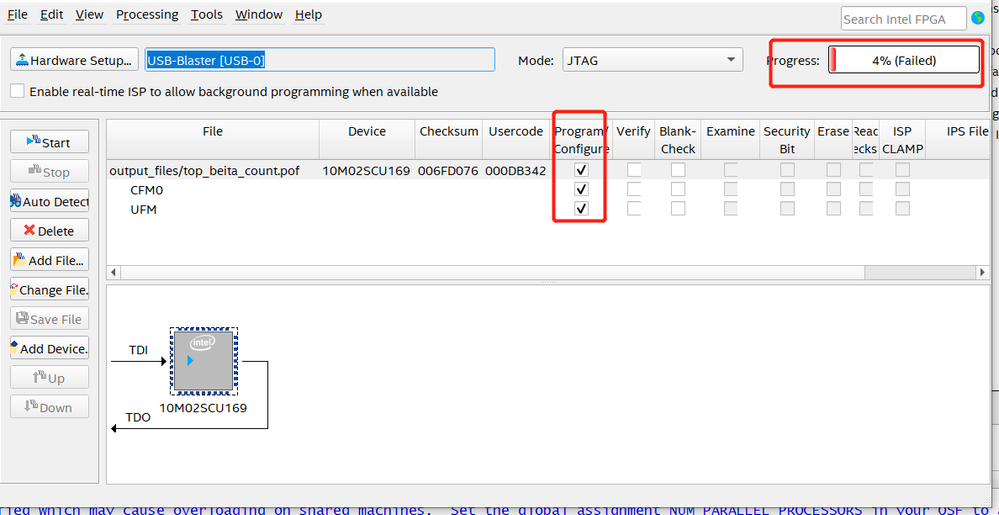Click the file list scroll left arrow
Image resolution: width=999 pixels, height=515 pixels.
coord(113,272)
